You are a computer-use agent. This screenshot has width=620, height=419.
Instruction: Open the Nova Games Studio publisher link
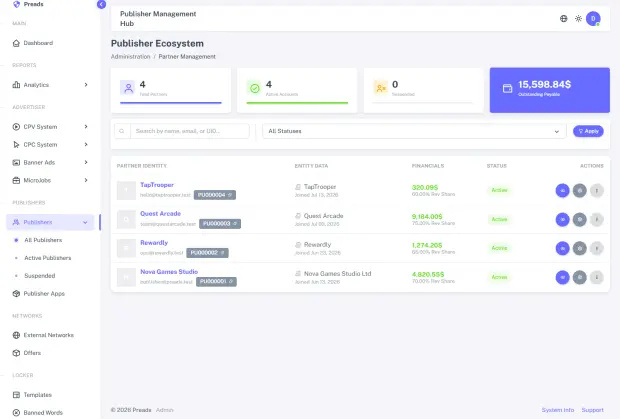[x=169, y=272]
